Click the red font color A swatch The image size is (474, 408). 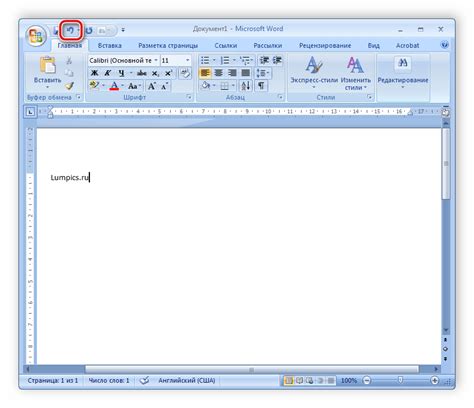(x=114, y=86)
